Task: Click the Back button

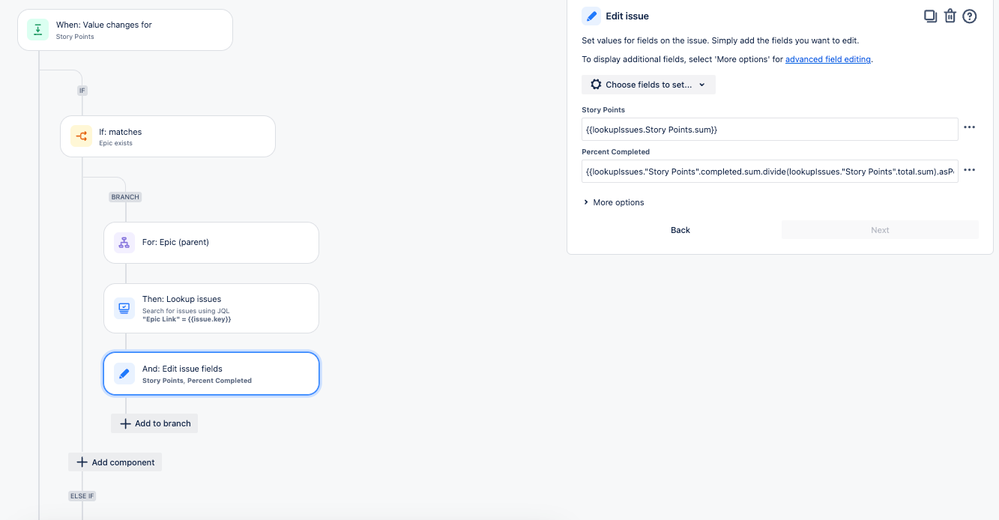Action: tap(680, 230)
